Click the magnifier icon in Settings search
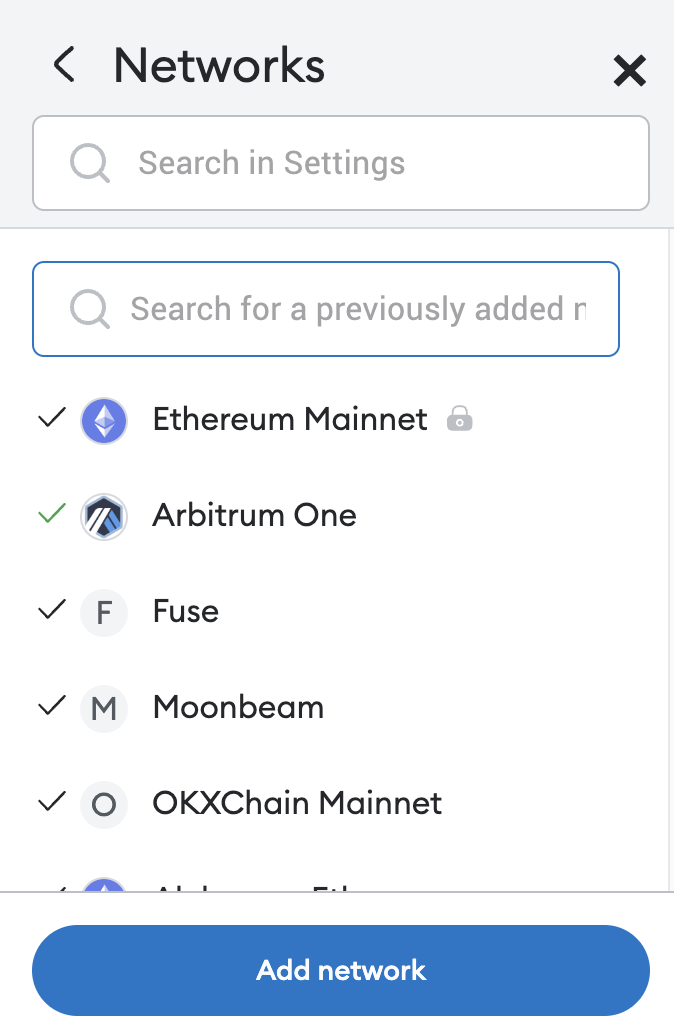This screenshot has height=1036, width=674. (x=90, y=163)
